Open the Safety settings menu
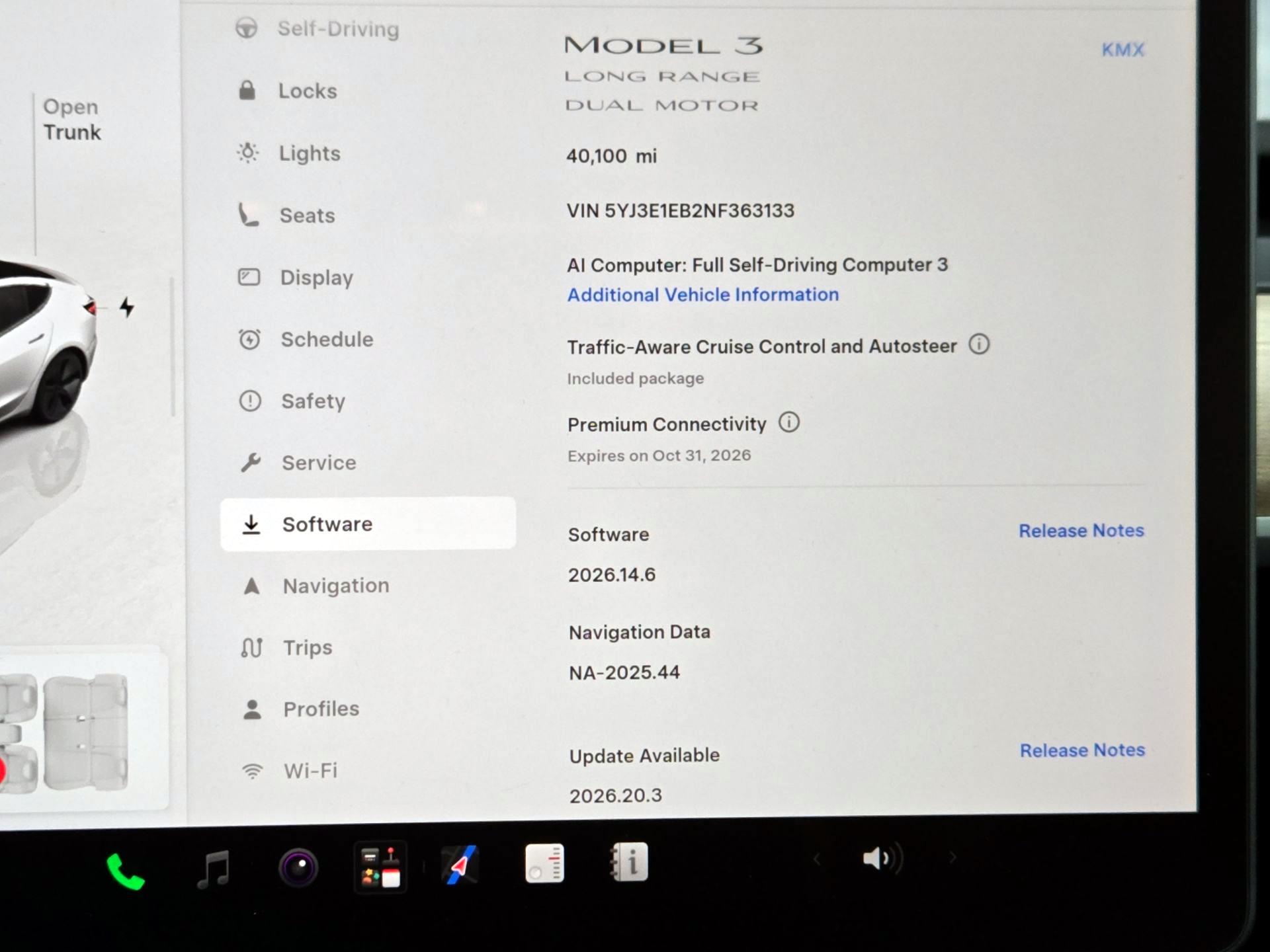The width and height of the screenshot is (1270, 952). [292, 401]
